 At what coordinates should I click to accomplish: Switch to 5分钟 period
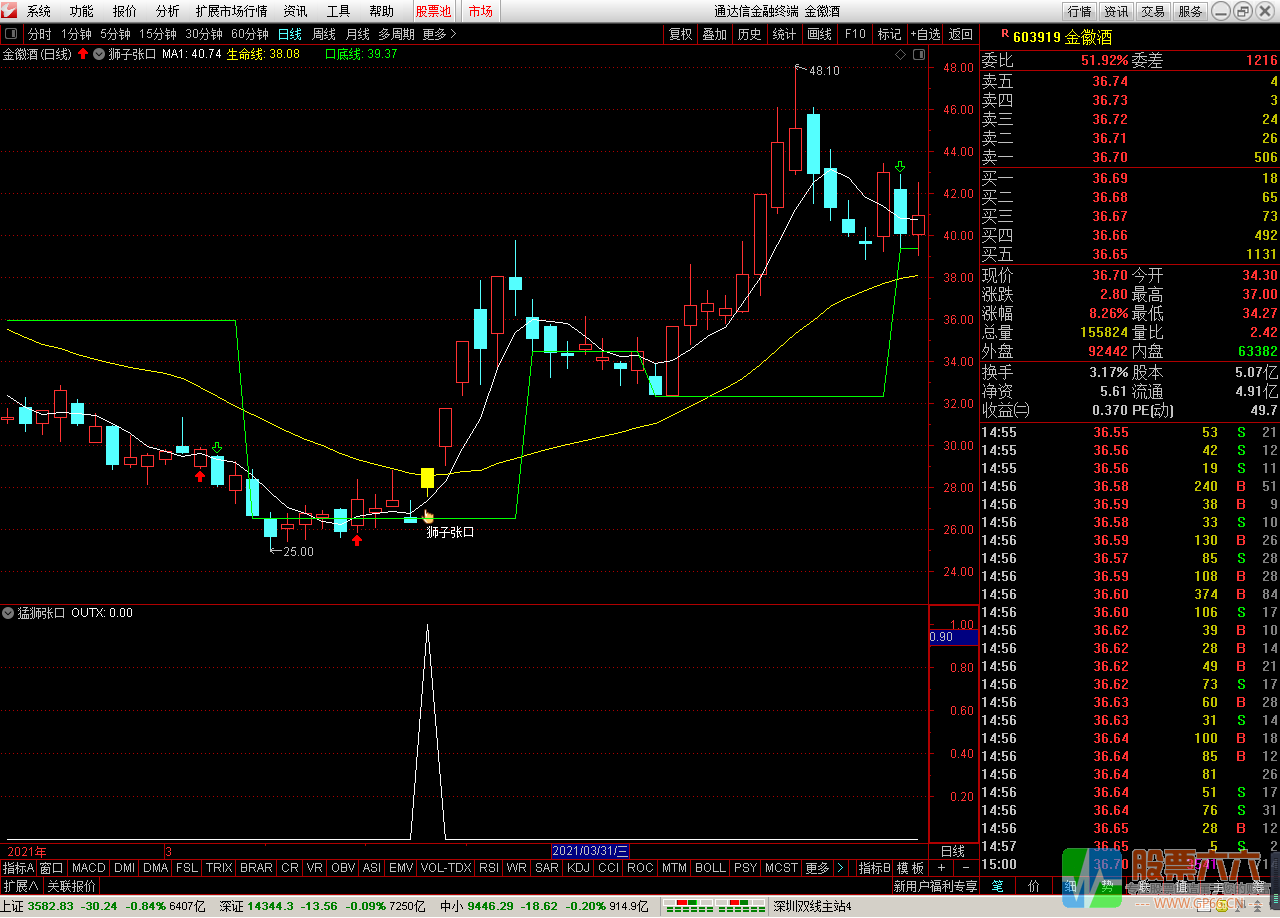pos(115,33)
